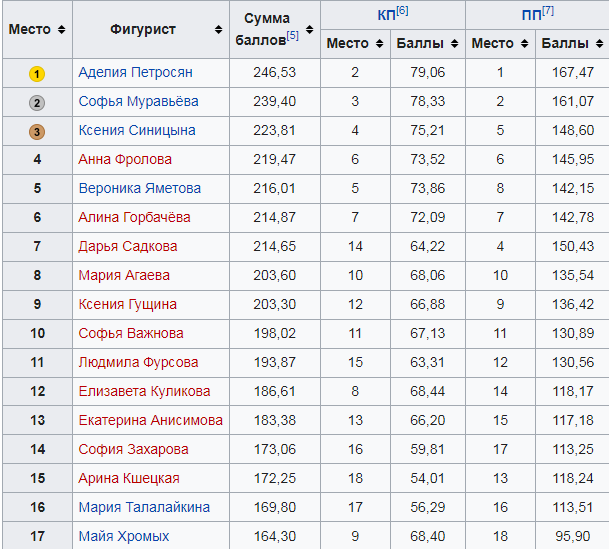609x549 pixels.
Task: Click the gold medal first place icon
Action: (x=37, y=73)
